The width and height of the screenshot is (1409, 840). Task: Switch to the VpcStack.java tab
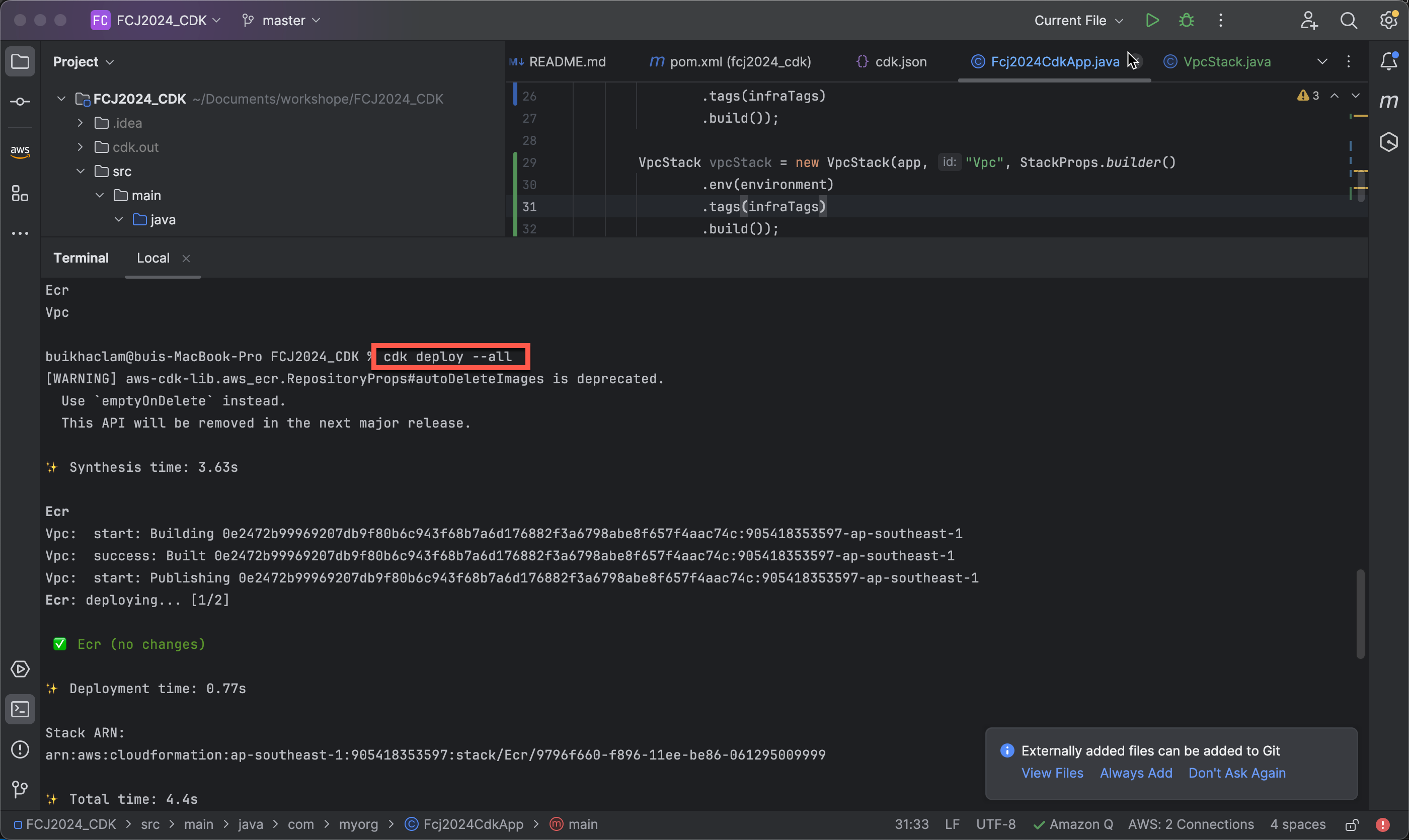[1217, 62]
